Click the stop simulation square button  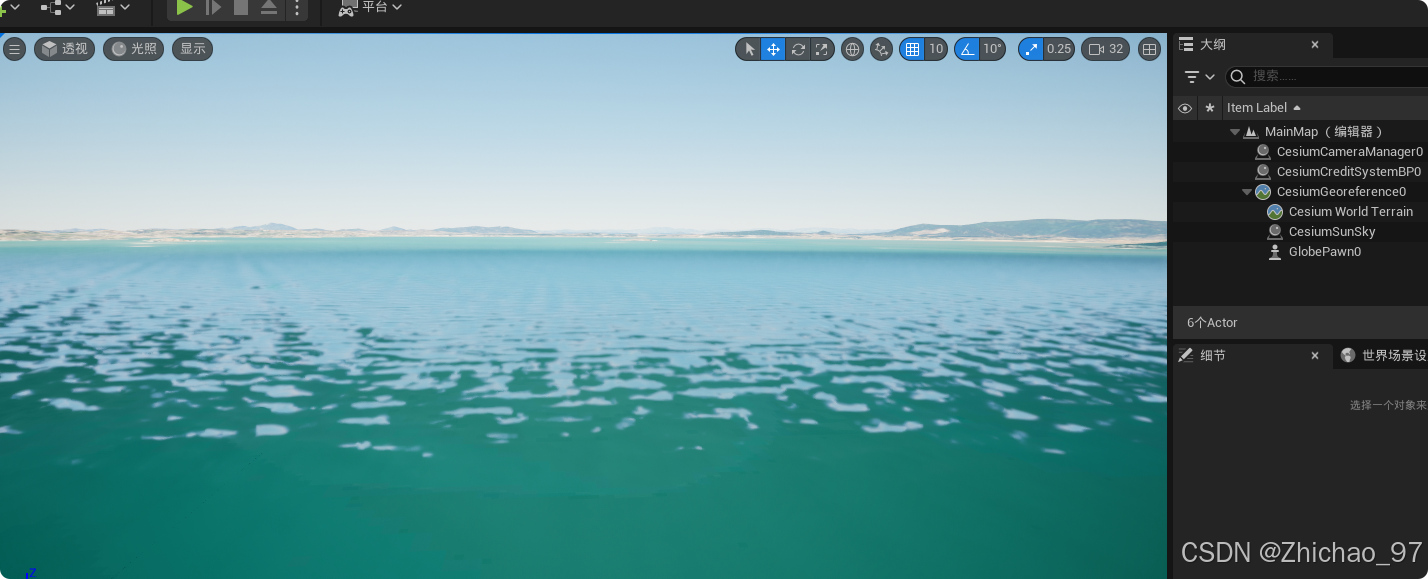click(x=241, y=8)
